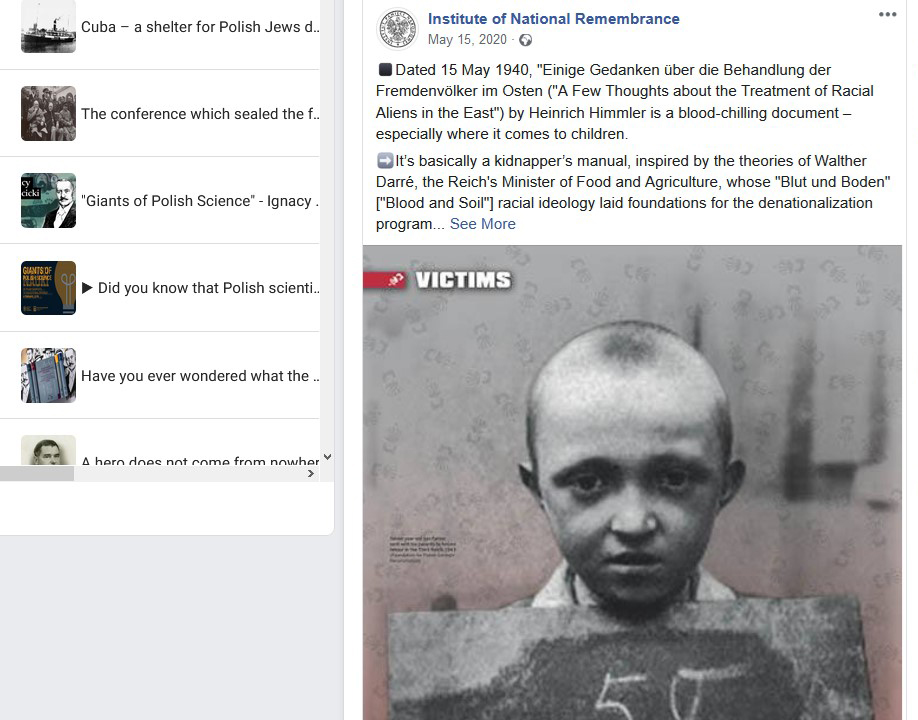Open the post options three-dots menu
918x720 pixels.
click(x=887, y=15)
